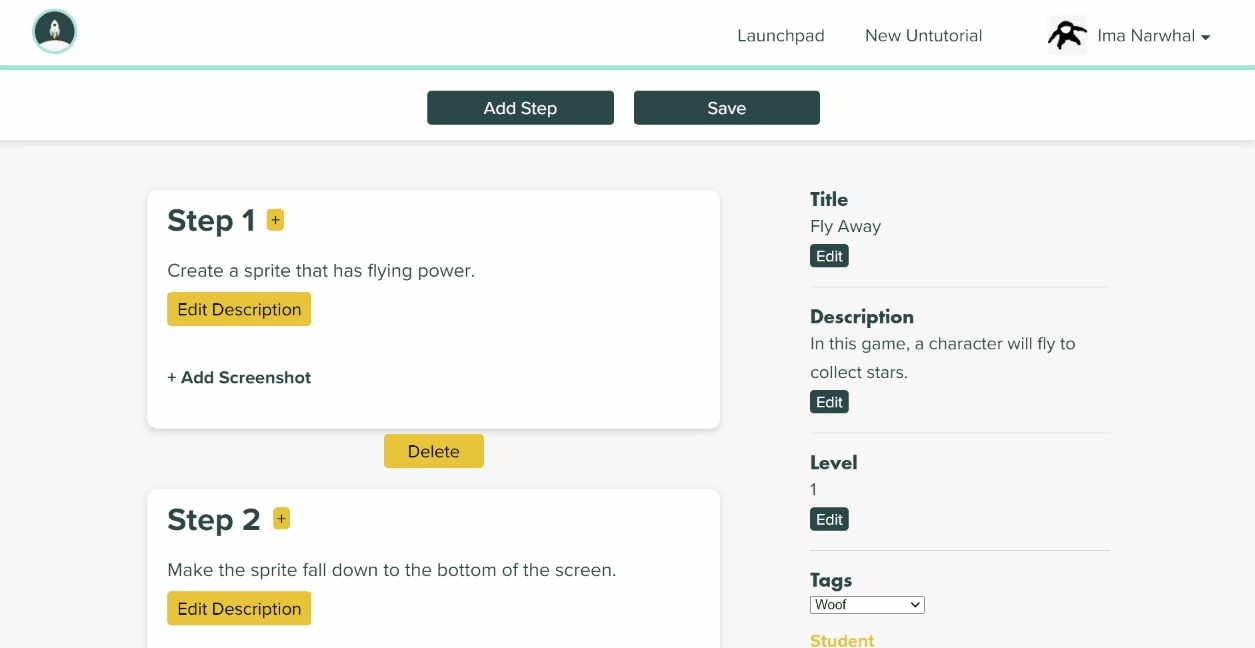Edit the Fly Away title
The width and height of the screenshot is (1255, 648).
point(829,256)
